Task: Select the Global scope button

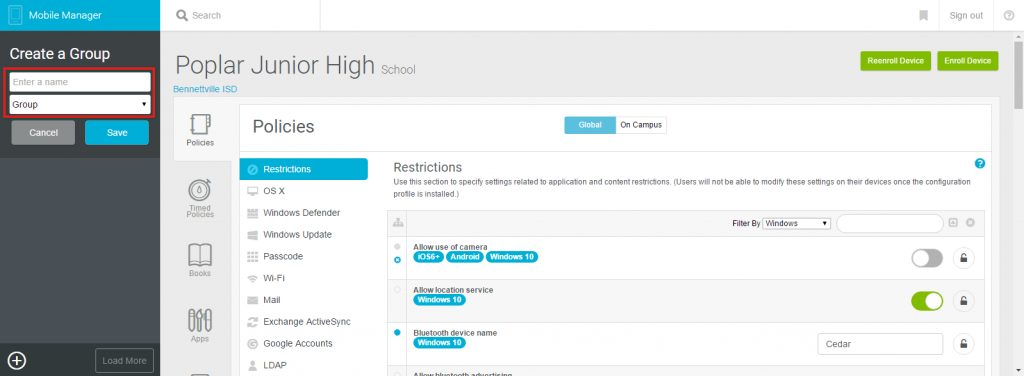Action: (x=590, y=125)
